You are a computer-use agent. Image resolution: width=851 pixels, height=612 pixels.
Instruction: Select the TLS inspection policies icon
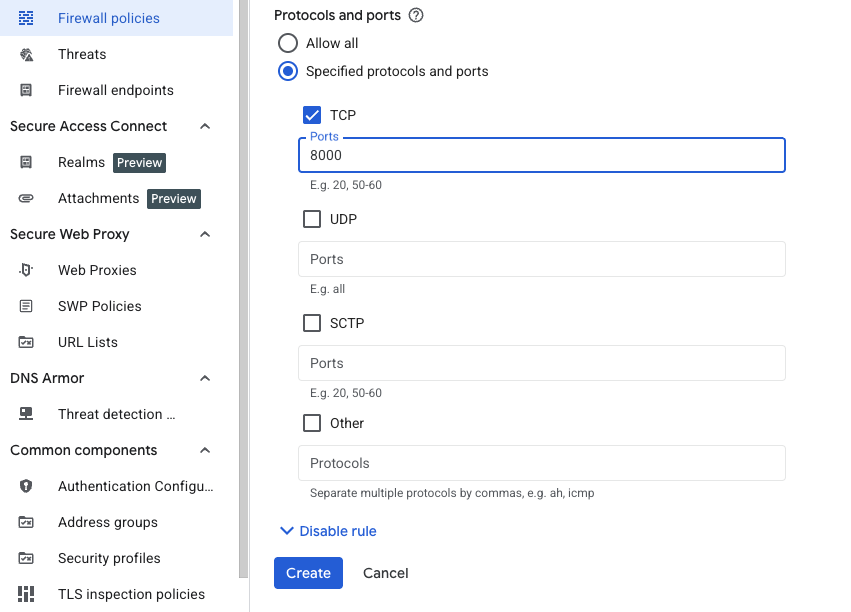click(x=25, y=594)
